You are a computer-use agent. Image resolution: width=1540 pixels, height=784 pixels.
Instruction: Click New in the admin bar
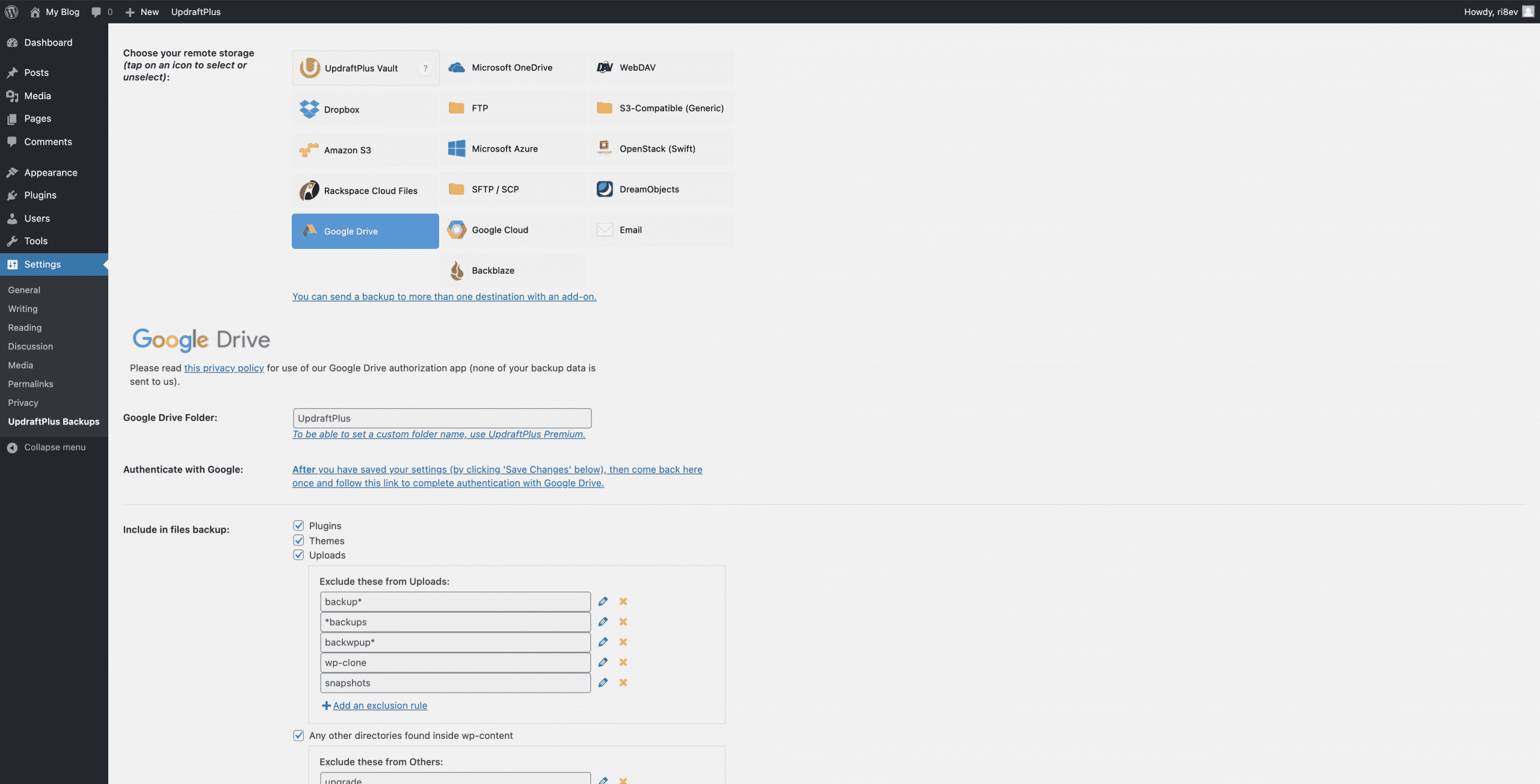[143, 11]
